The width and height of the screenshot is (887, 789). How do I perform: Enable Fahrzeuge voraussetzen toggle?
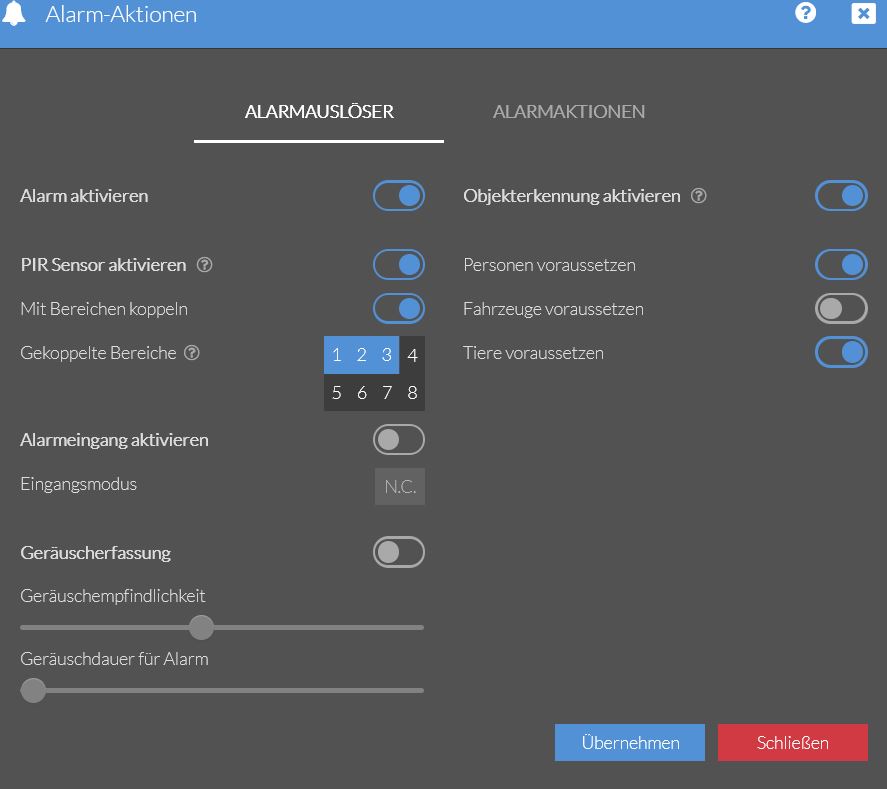click(841, 309)
